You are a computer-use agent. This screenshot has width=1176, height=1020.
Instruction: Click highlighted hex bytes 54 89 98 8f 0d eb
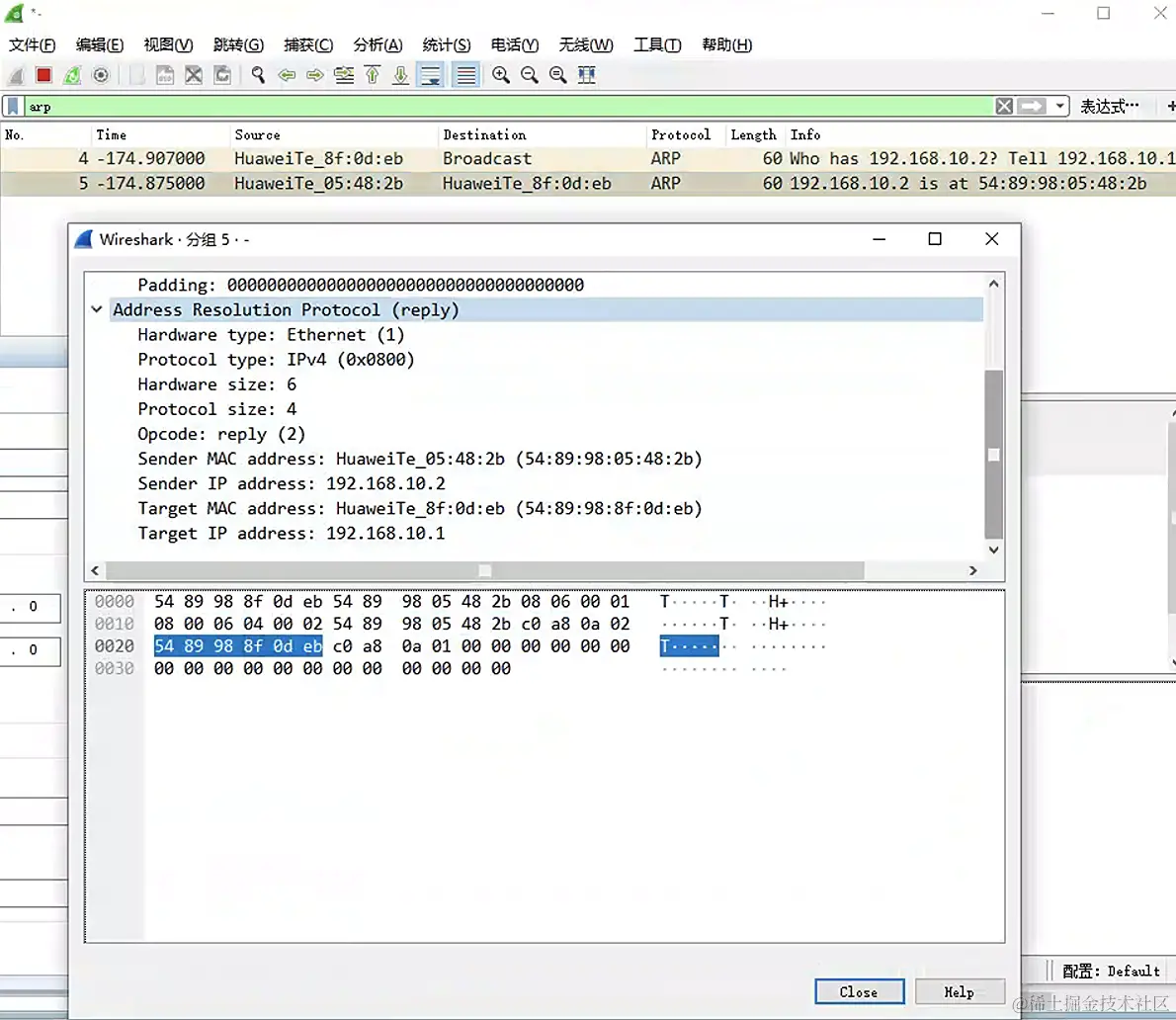[x=238, y=646]
